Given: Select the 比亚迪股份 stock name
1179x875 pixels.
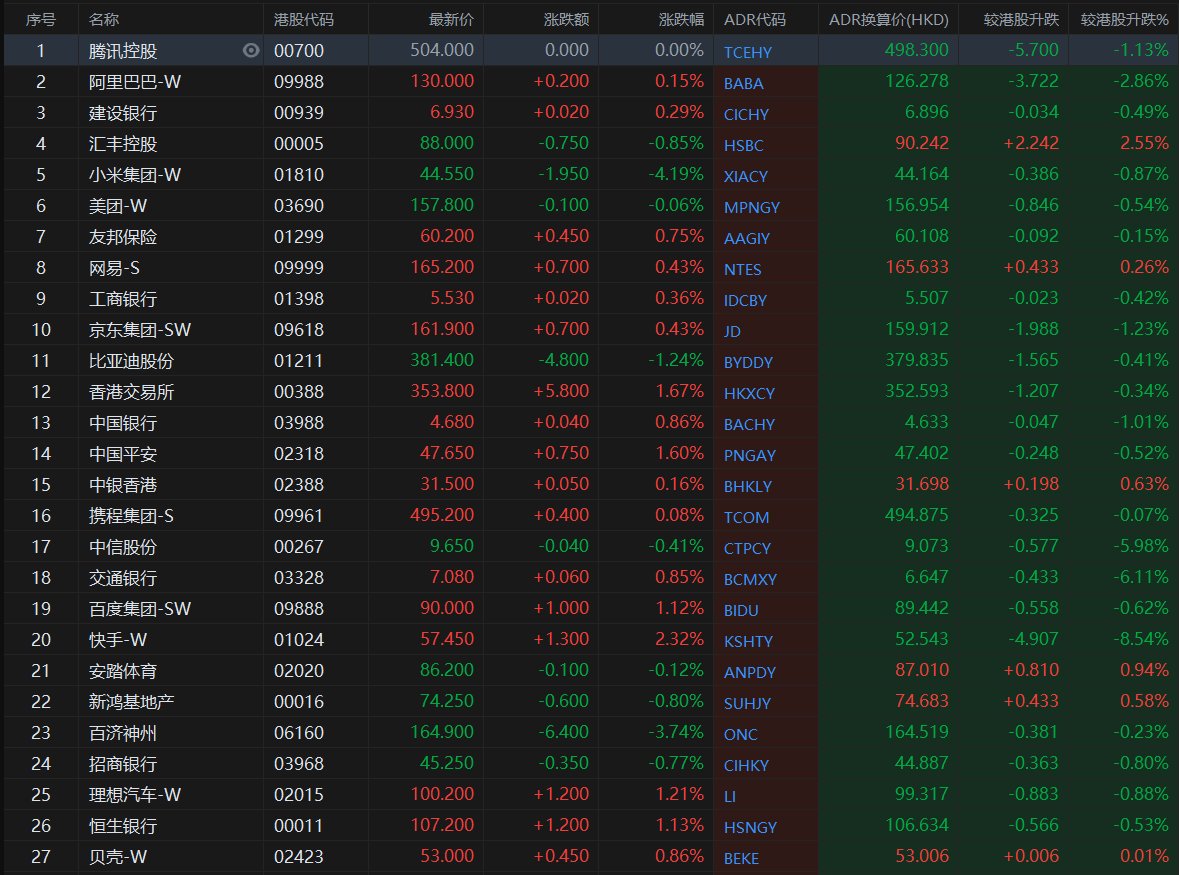Looking at the screenshot, I should [x=131, y=361].
